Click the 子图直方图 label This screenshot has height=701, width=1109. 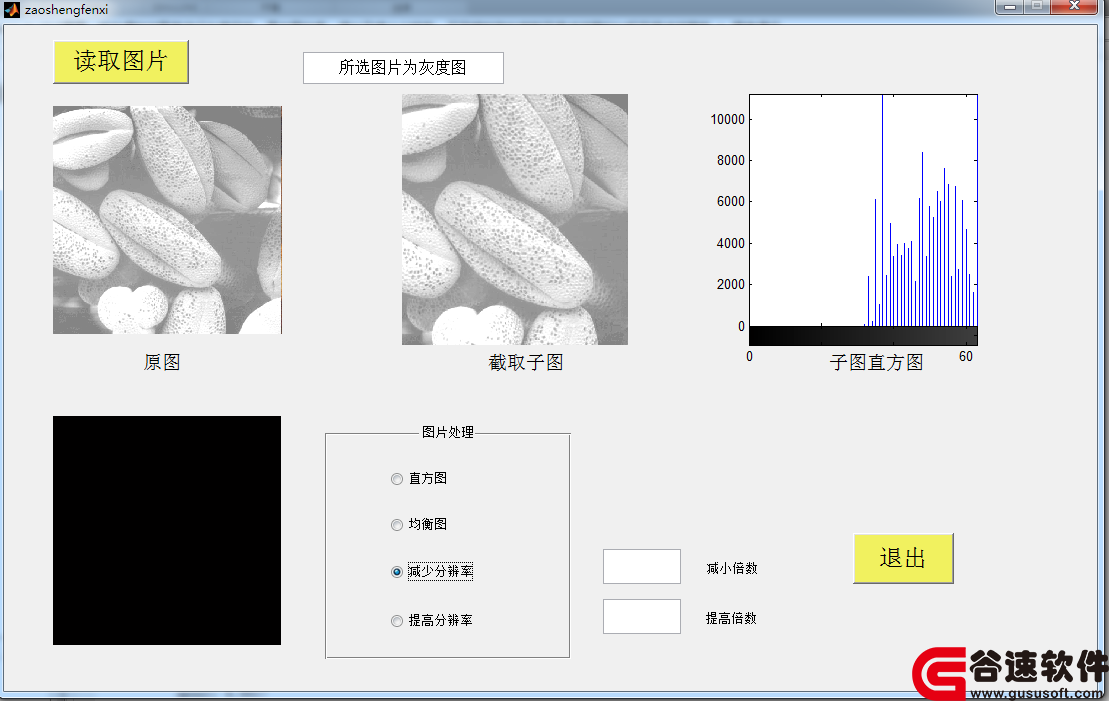coord(876,363)
